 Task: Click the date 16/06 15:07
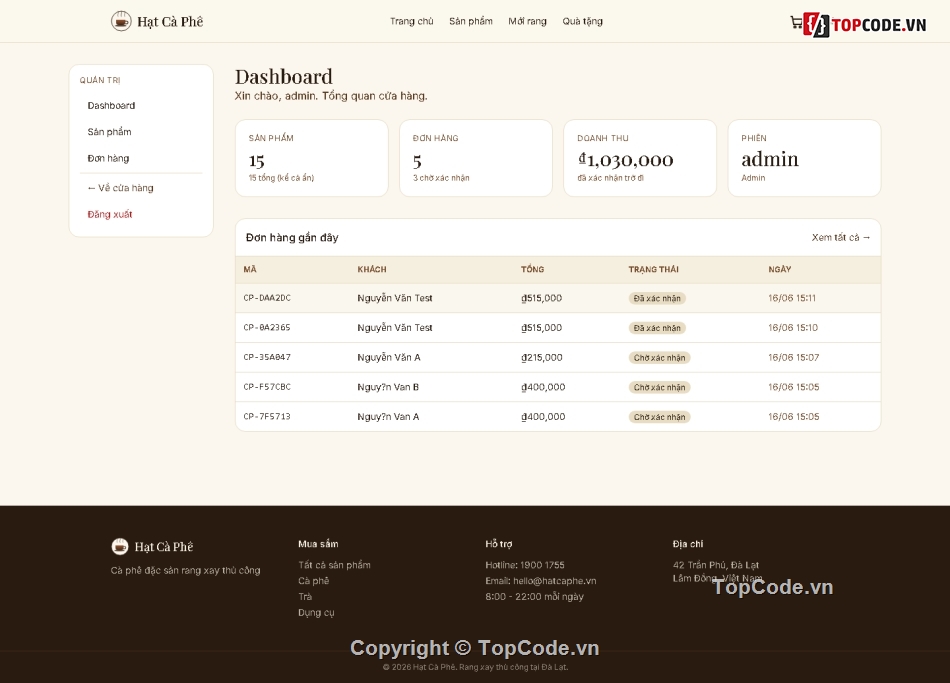coord(793,358)
